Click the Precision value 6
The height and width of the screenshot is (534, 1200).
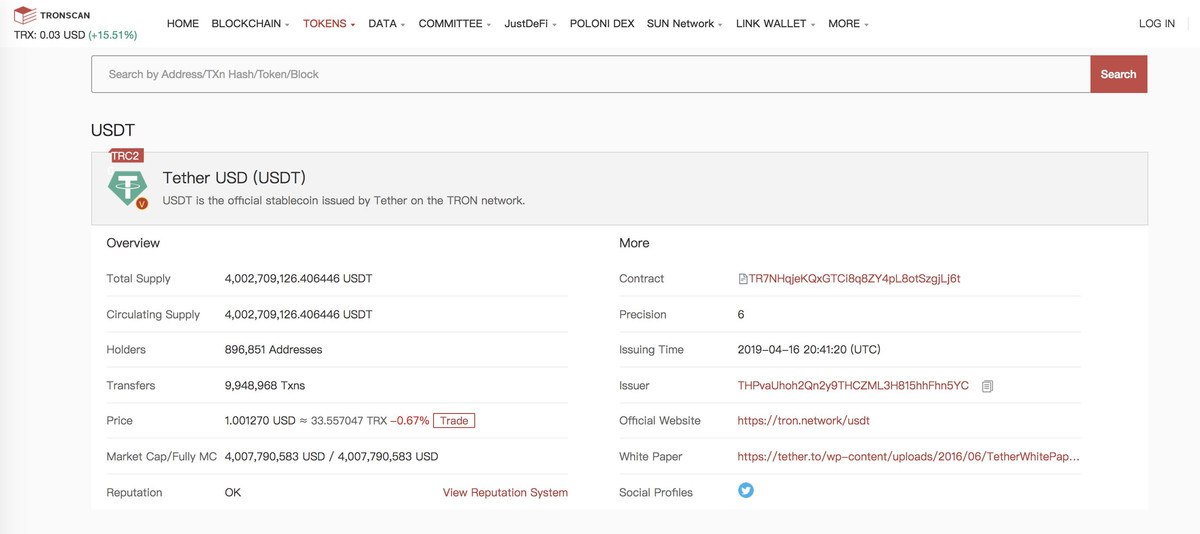tap(741, 314)
